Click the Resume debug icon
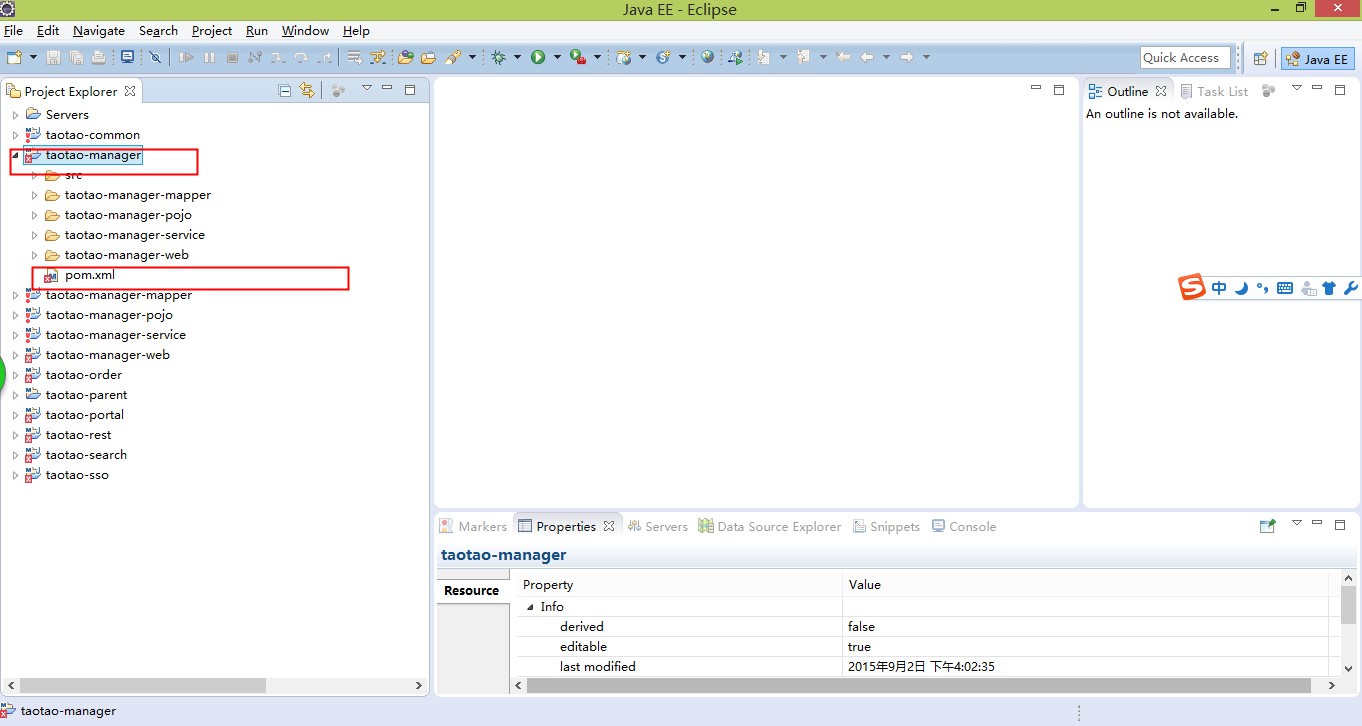The image size is (1362, 726). [186, 57]
